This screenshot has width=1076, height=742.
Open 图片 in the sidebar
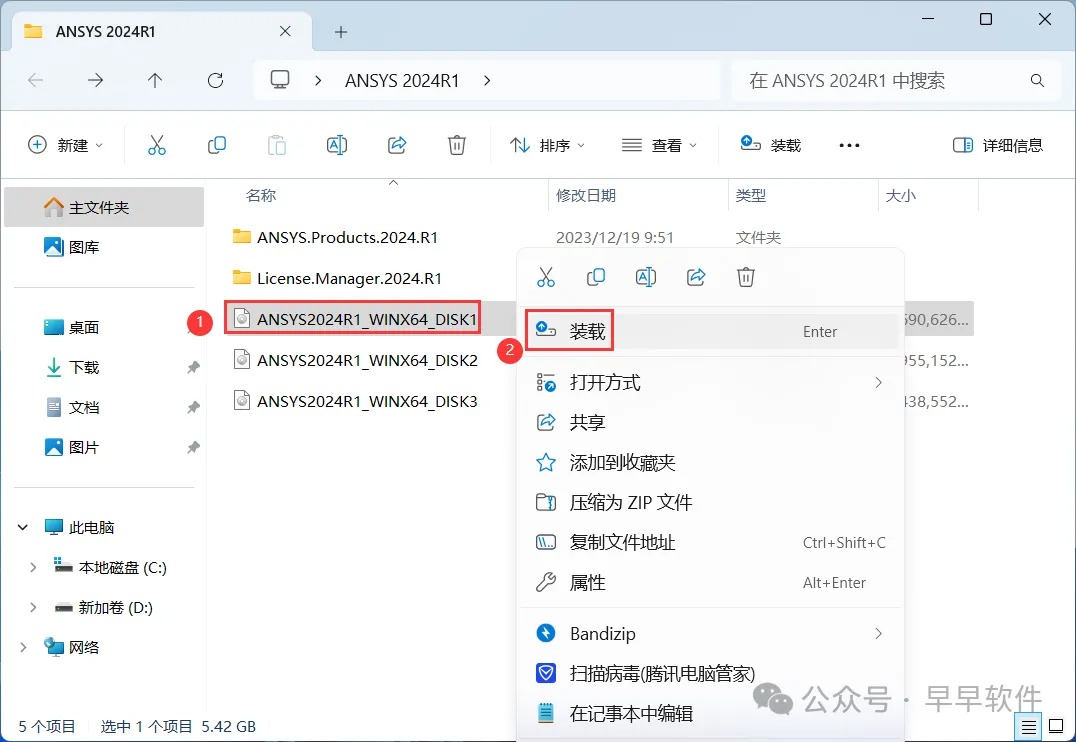(104, 447)
